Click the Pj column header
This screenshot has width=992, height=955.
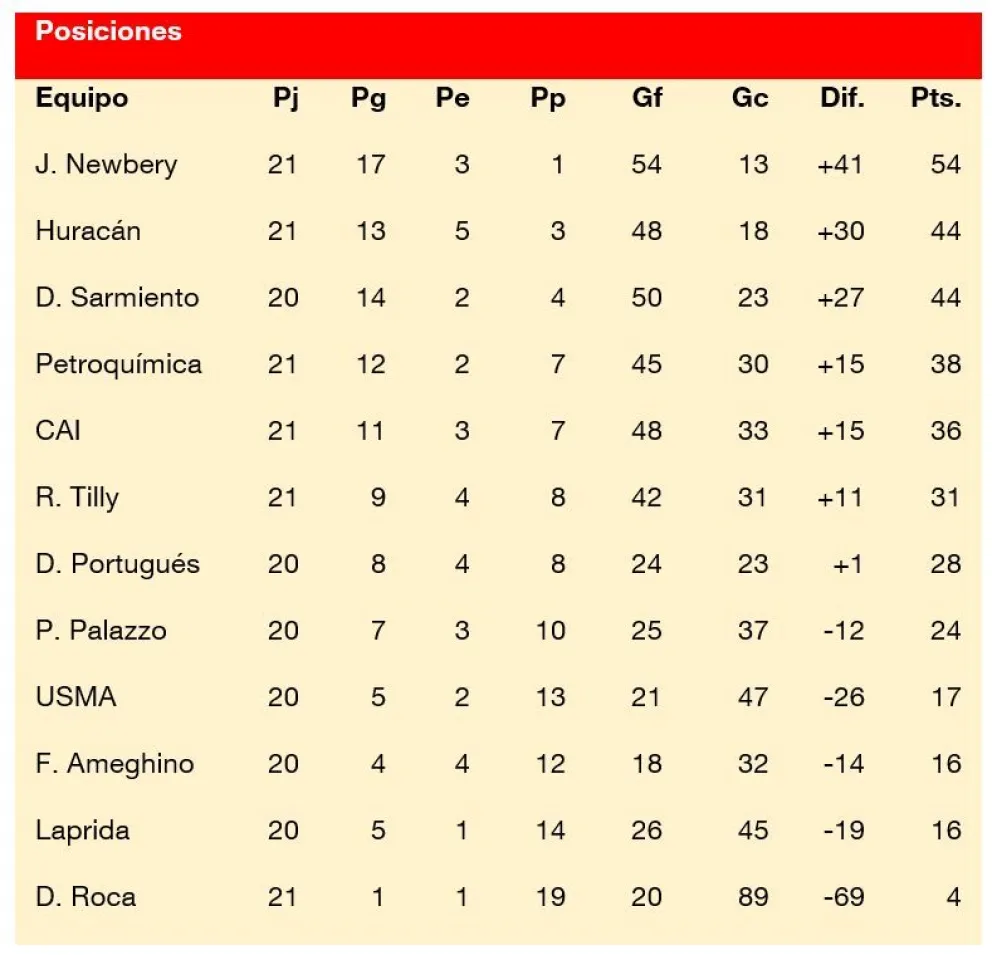click(285, 98)
